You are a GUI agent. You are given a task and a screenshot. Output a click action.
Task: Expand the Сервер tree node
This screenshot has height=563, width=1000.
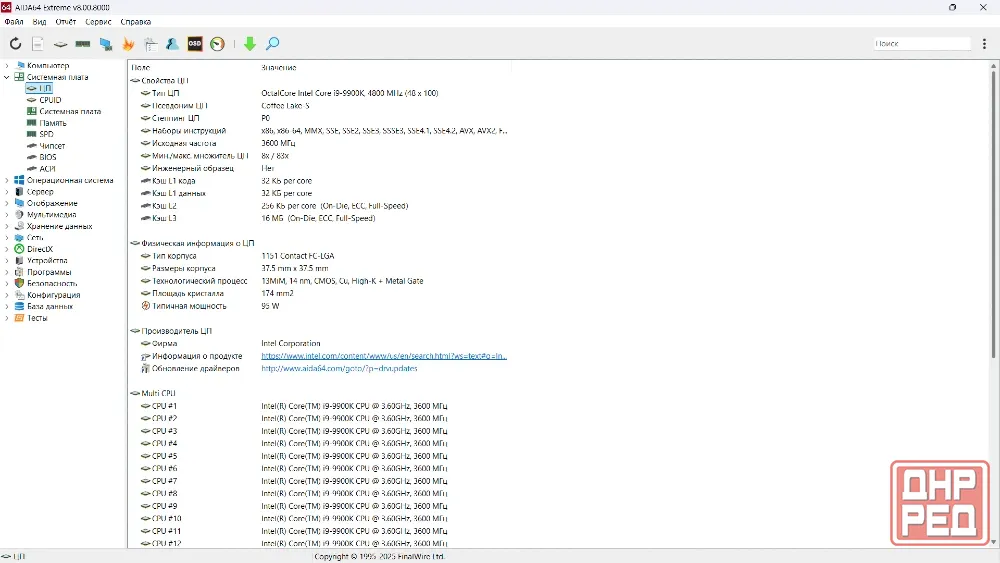(7, 192)
